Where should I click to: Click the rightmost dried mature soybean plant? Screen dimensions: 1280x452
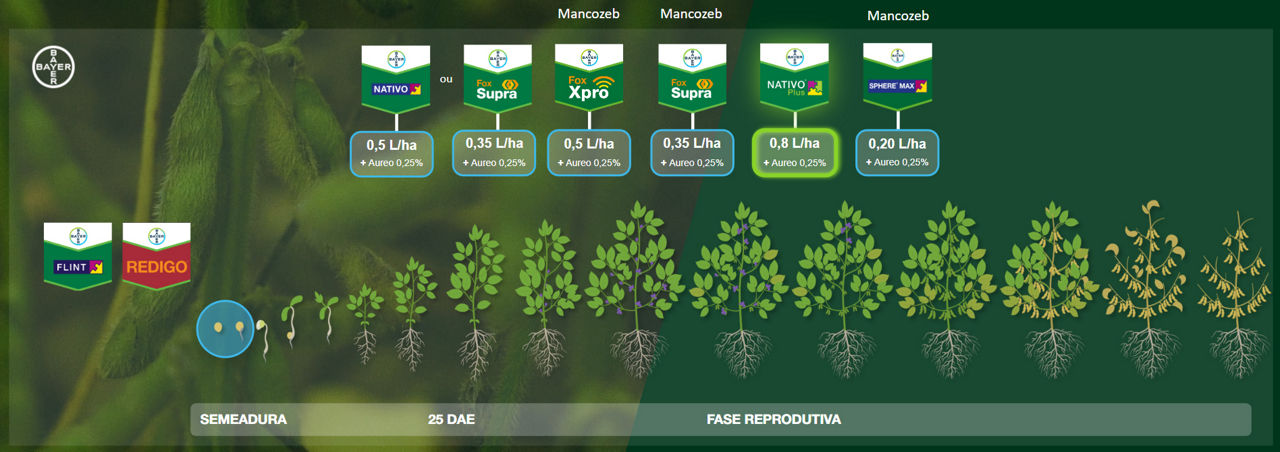click(1238, 294)
